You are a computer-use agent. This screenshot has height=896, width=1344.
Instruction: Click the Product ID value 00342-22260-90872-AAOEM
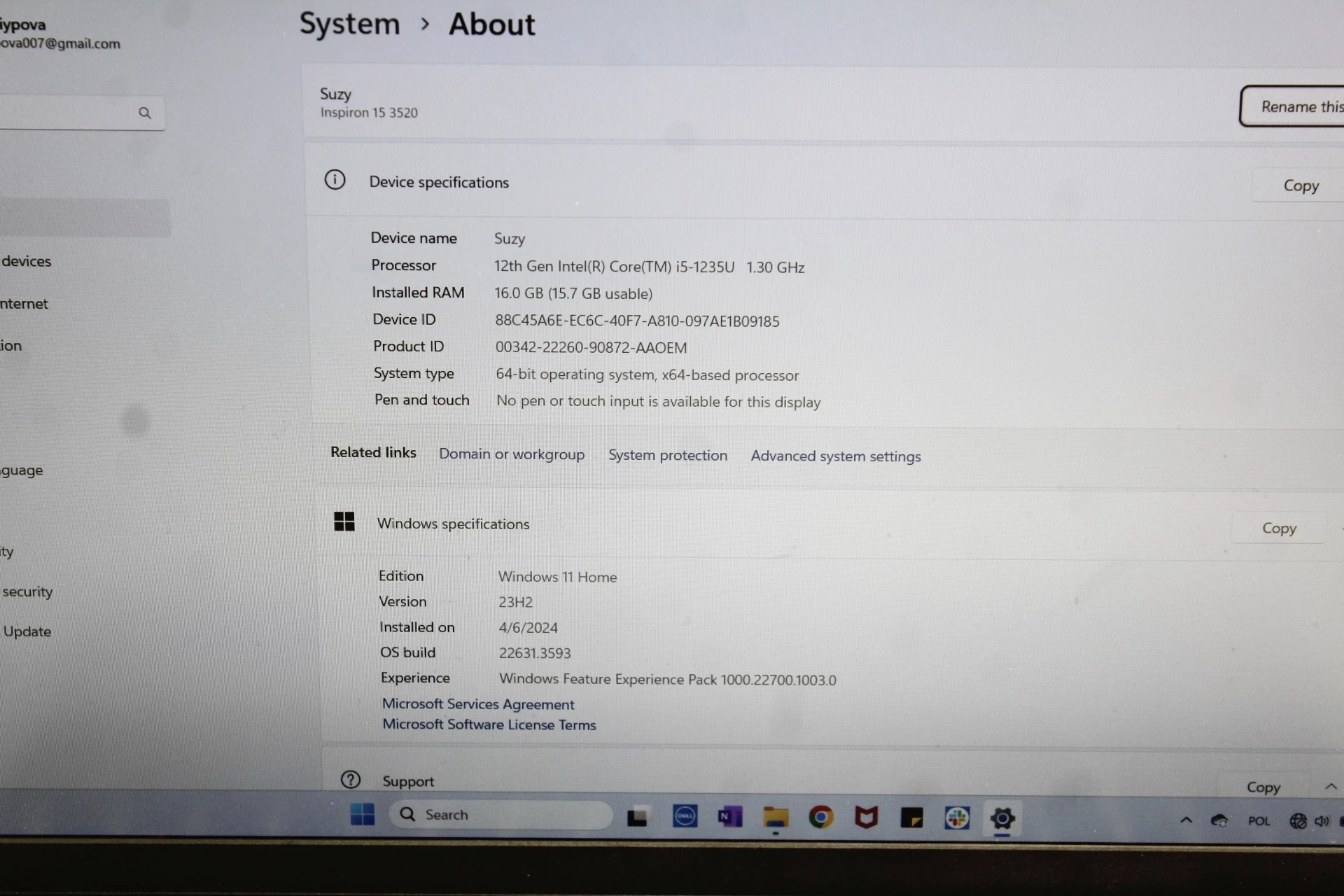591,348
